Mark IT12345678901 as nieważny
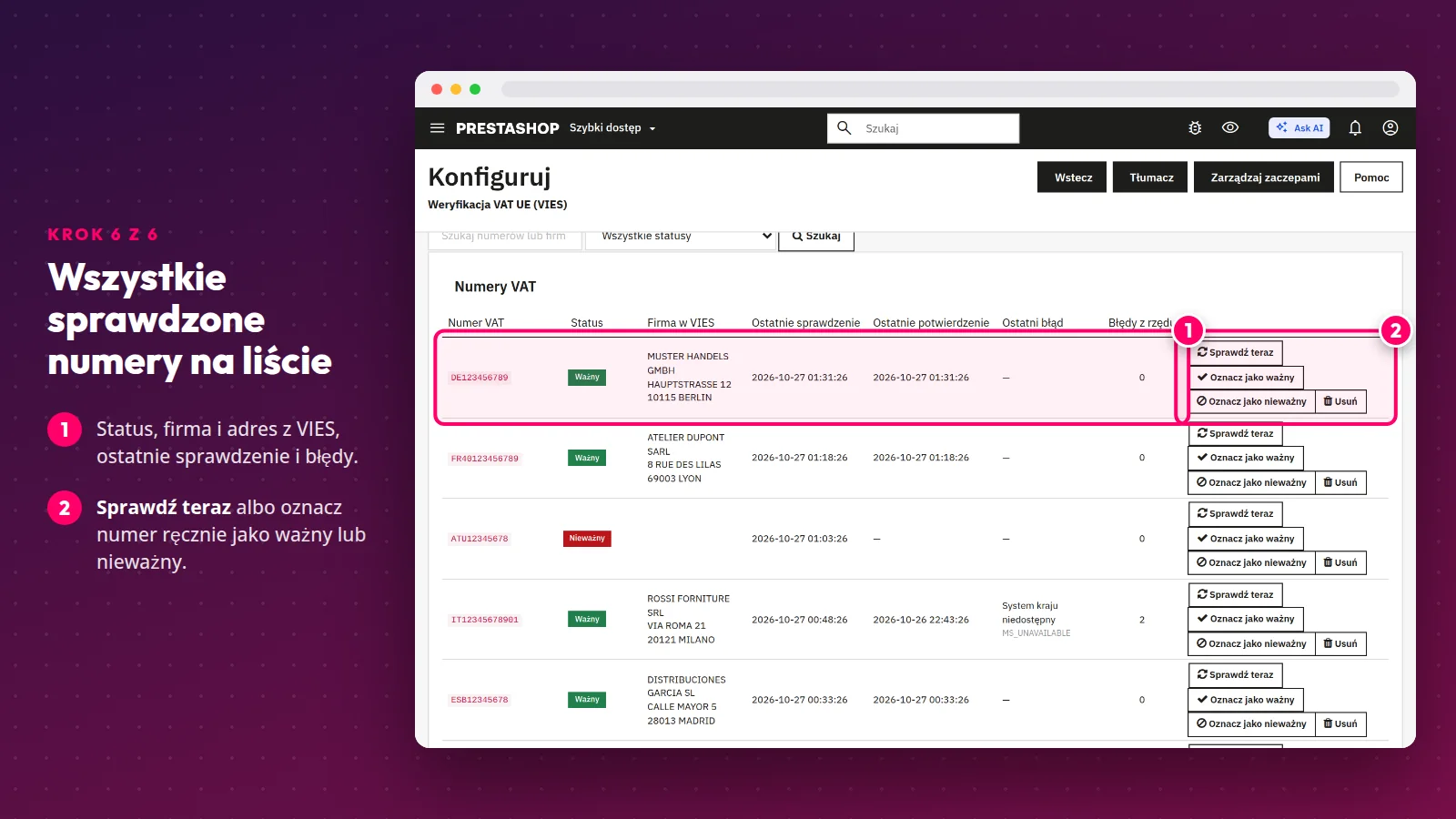 [1251, 643]
